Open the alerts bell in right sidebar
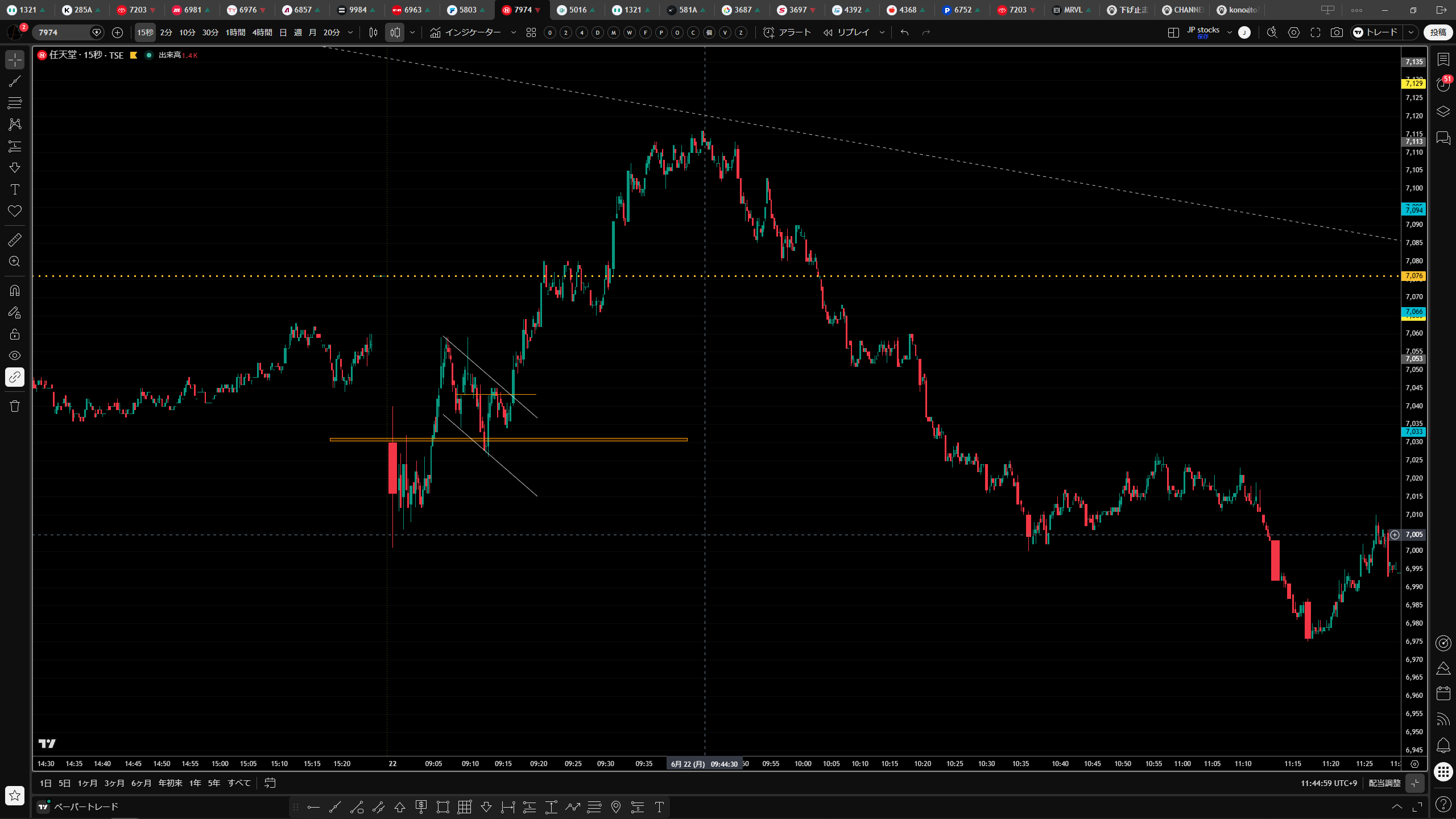Viewport: 1456px width, 819px height. [1443, 745]
